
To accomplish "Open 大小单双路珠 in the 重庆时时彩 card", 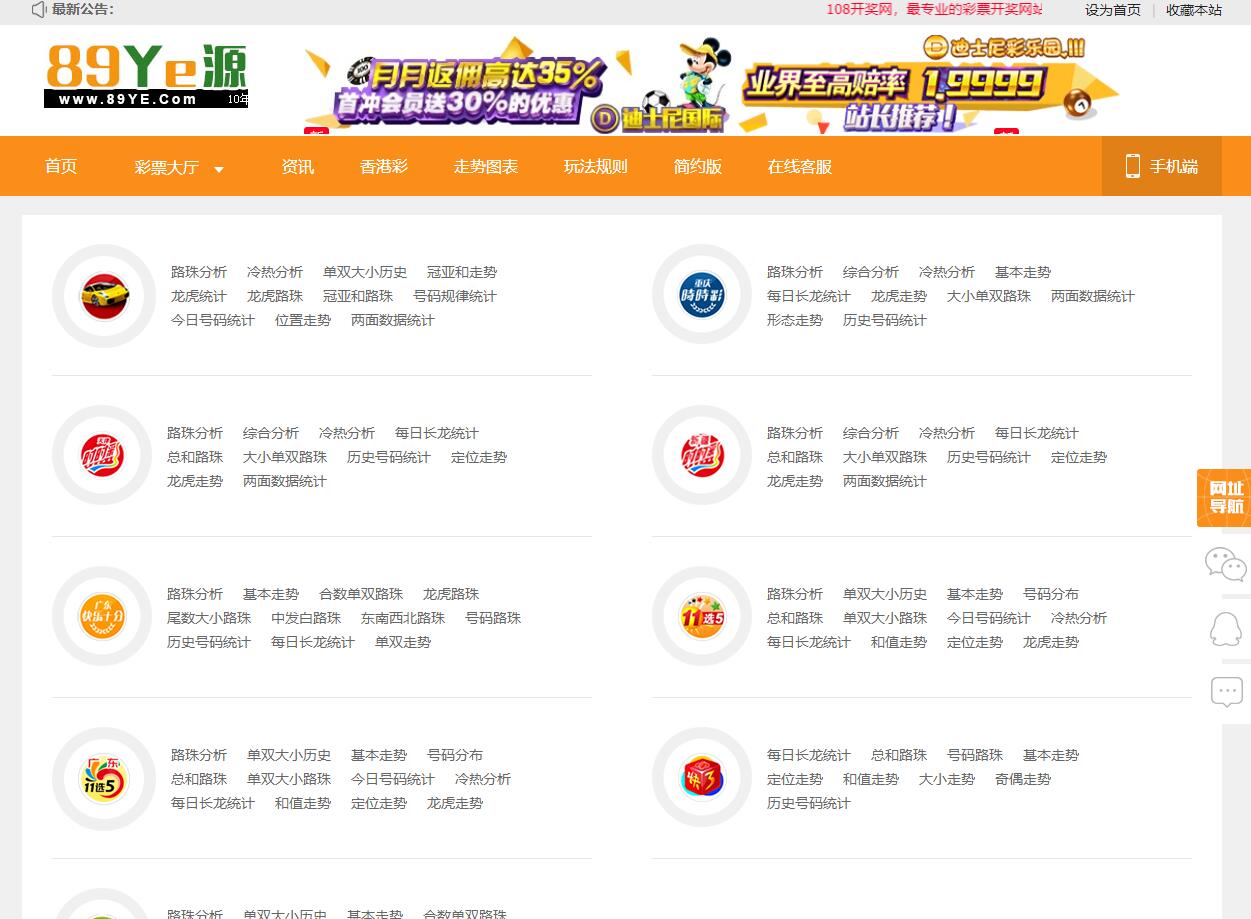I will point(989,296).
